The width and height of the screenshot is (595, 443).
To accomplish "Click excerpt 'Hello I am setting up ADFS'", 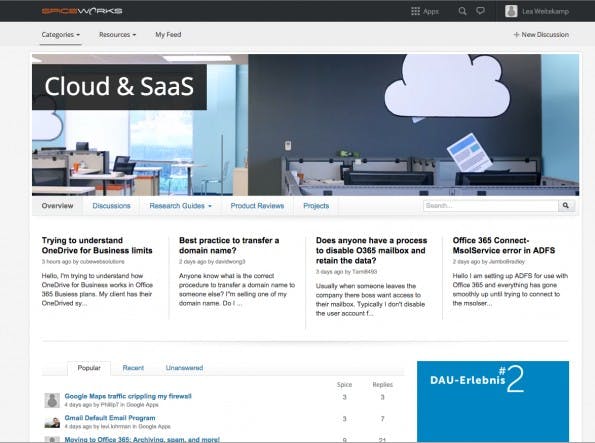I will pyautogui.click(x=510, y=289).
